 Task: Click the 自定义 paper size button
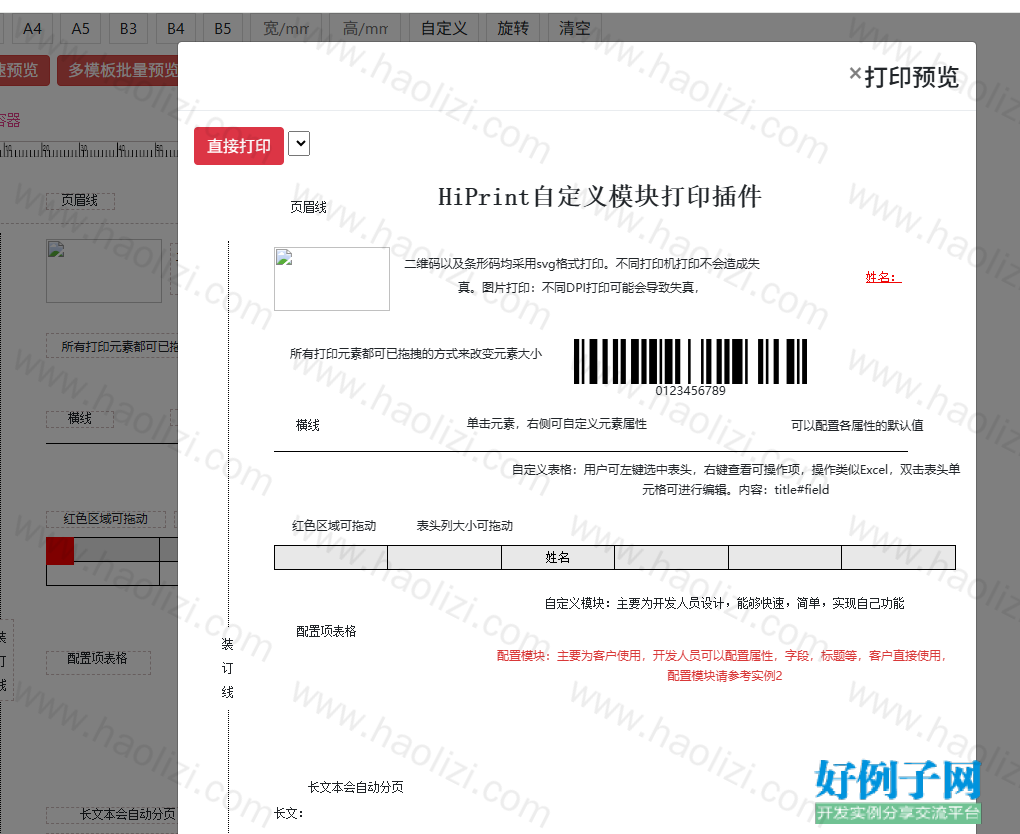(x=444, y=29)
